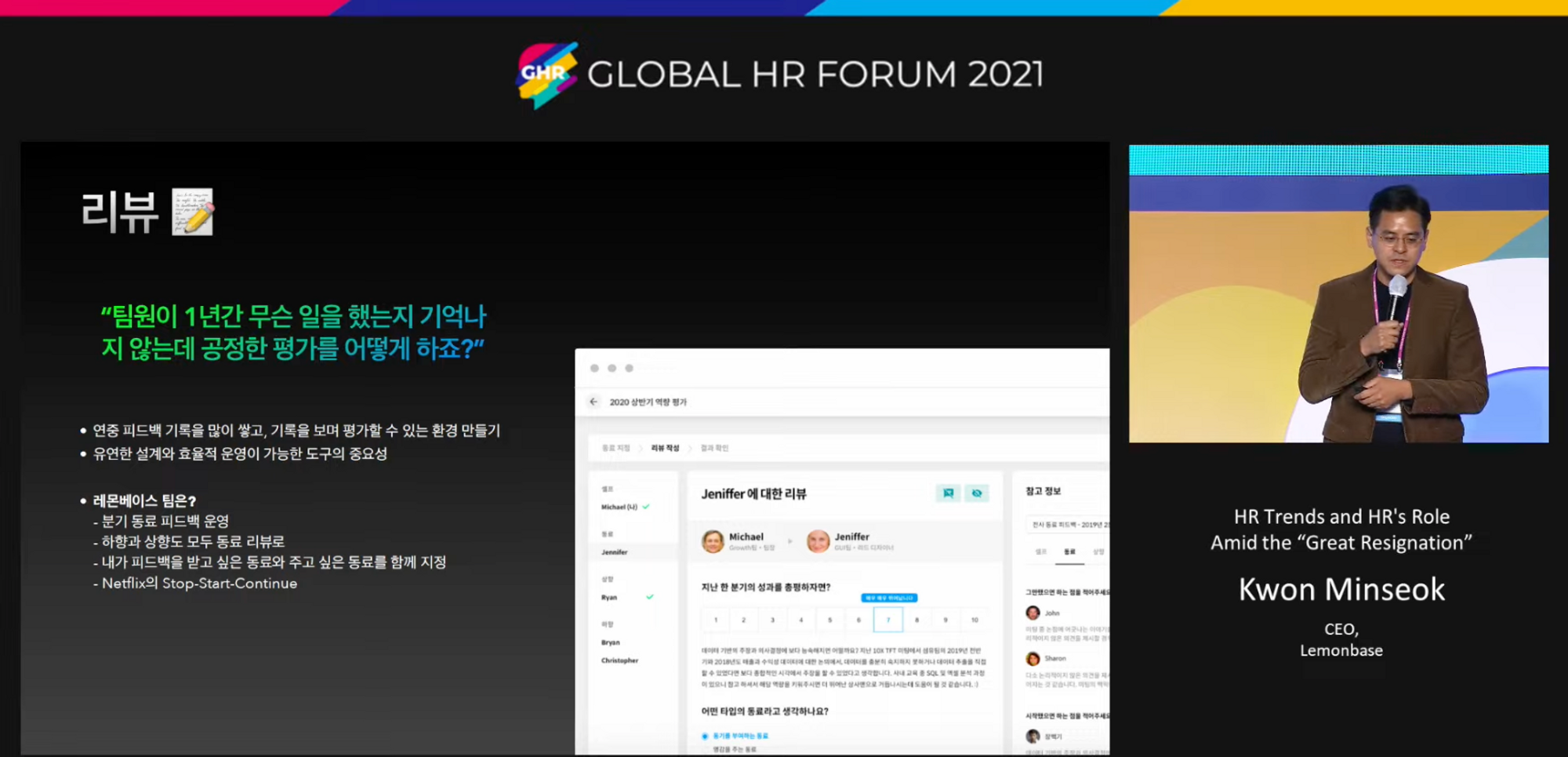The height and width of the screenshot is (757, 1568).
Task: Open the 동료 tab in reference panel
Action: 1069,552
